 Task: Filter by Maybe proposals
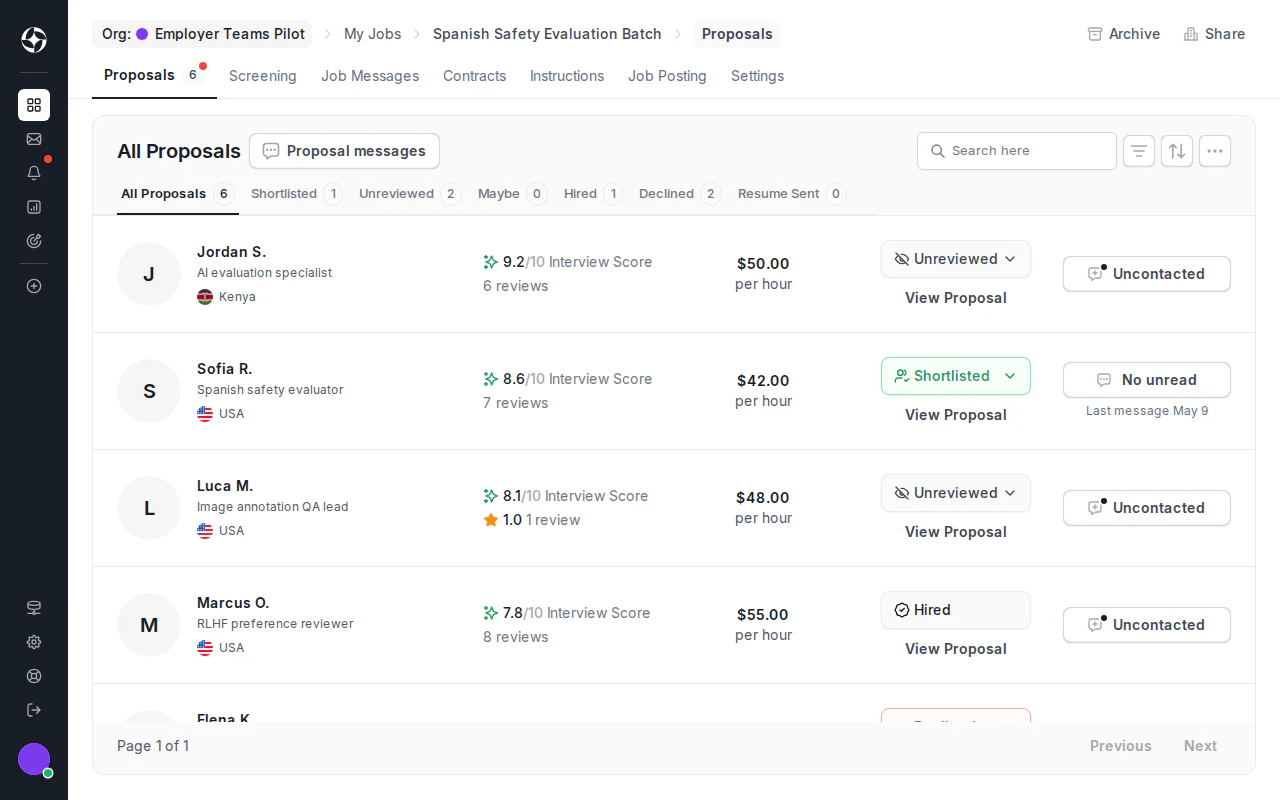click(x=512, y=194)
